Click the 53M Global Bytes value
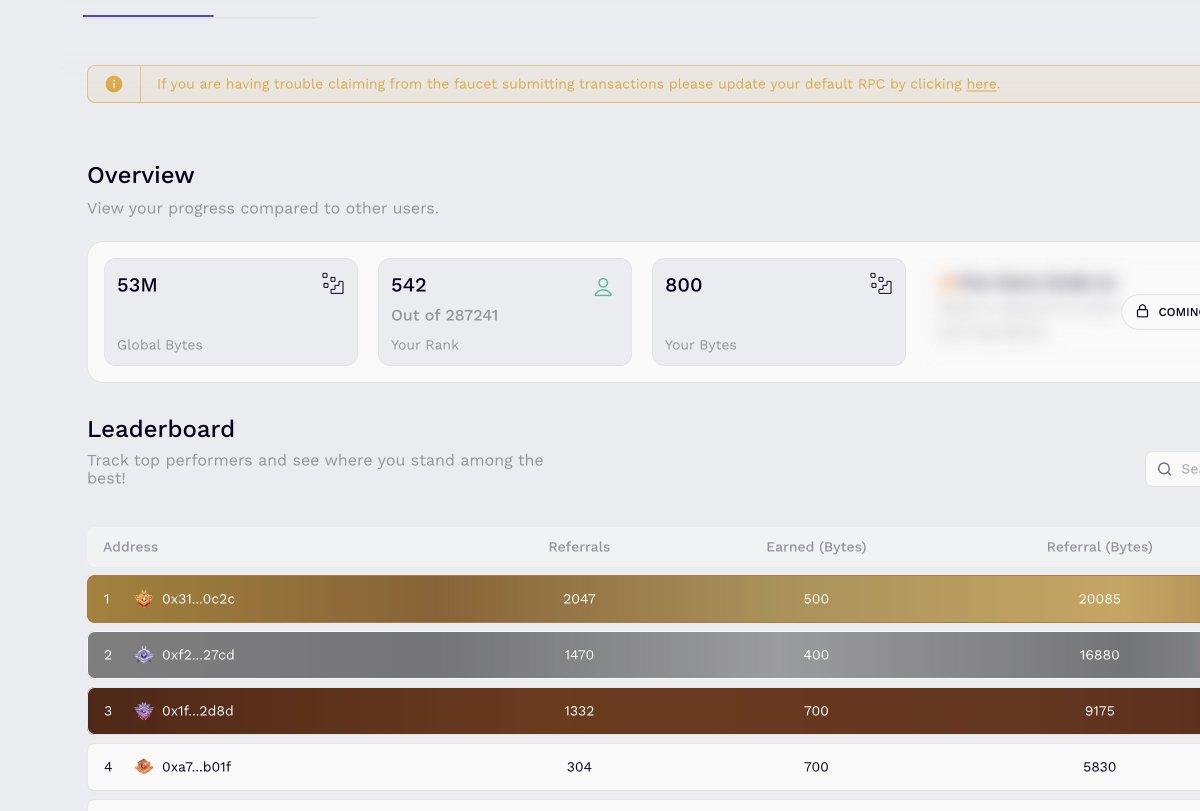This screenshot has width=1200, height=811. click(x=137, y=285)
